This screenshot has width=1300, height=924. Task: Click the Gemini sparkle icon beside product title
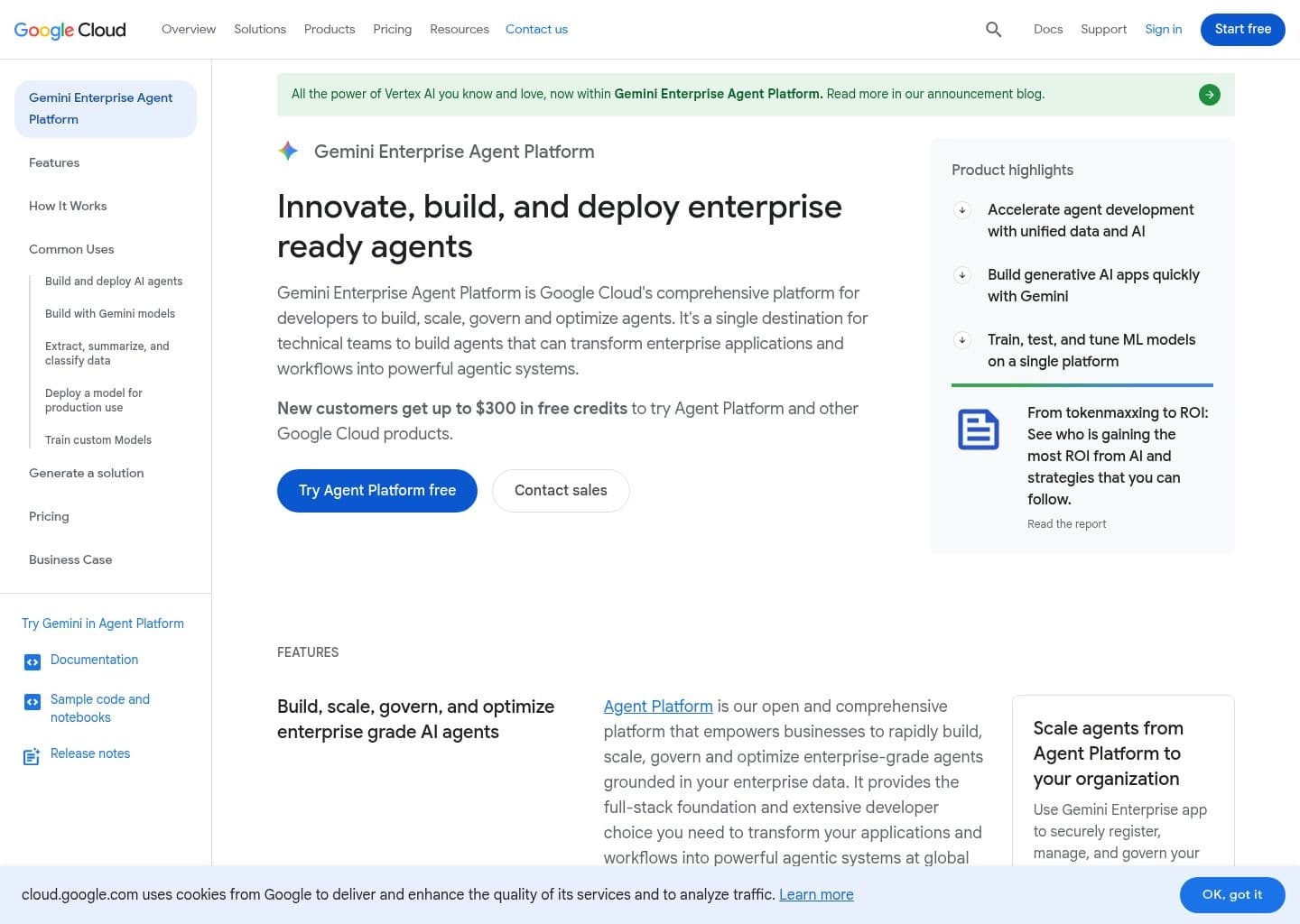pos(288,152)
